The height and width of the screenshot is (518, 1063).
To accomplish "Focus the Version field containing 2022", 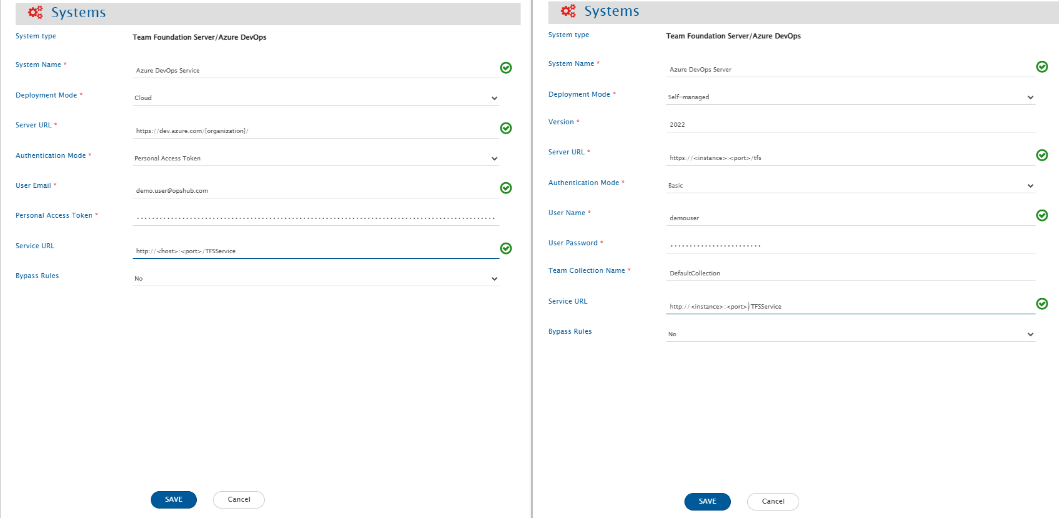I will [x=850, y=126].
